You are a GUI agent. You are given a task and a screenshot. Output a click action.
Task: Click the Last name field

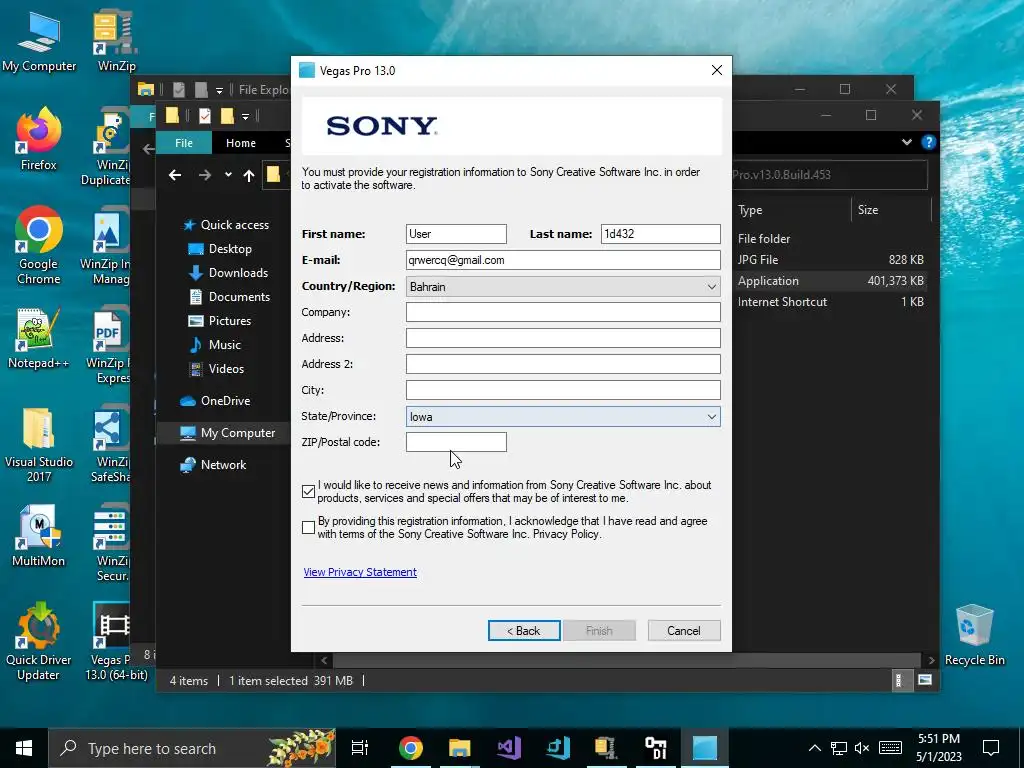pyautogui.click(x=660, y=234)
